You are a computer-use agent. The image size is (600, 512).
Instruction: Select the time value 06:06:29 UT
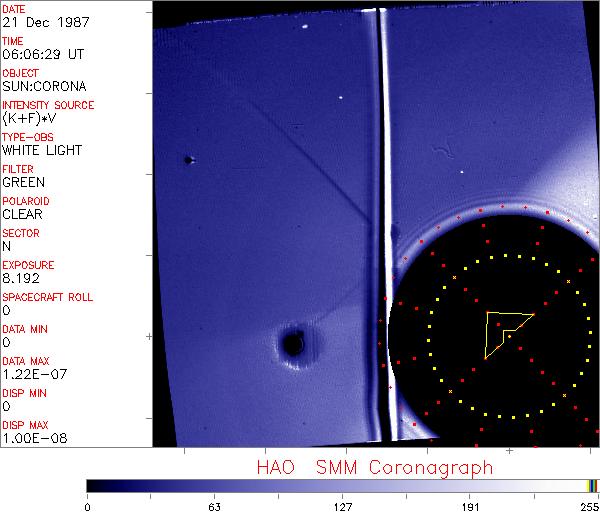point(43,54)
